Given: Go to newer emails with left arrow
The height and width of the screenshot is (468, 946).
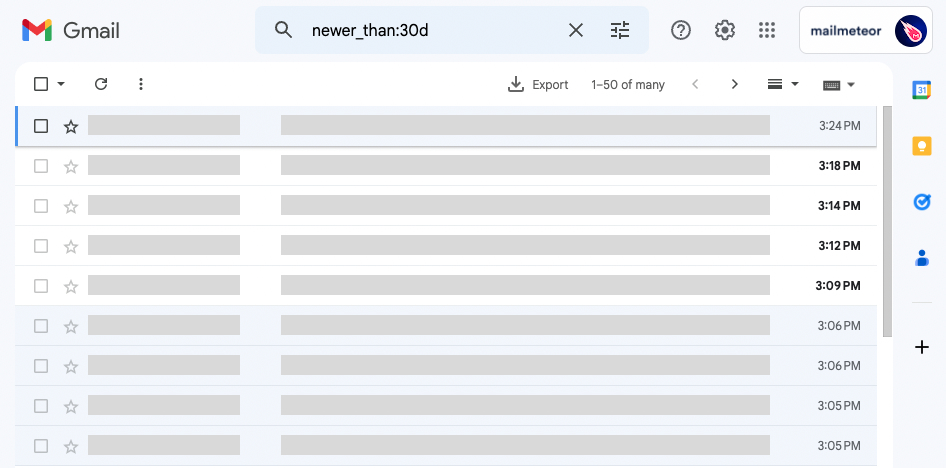Looking at the screenshot, I should [695, 84].
